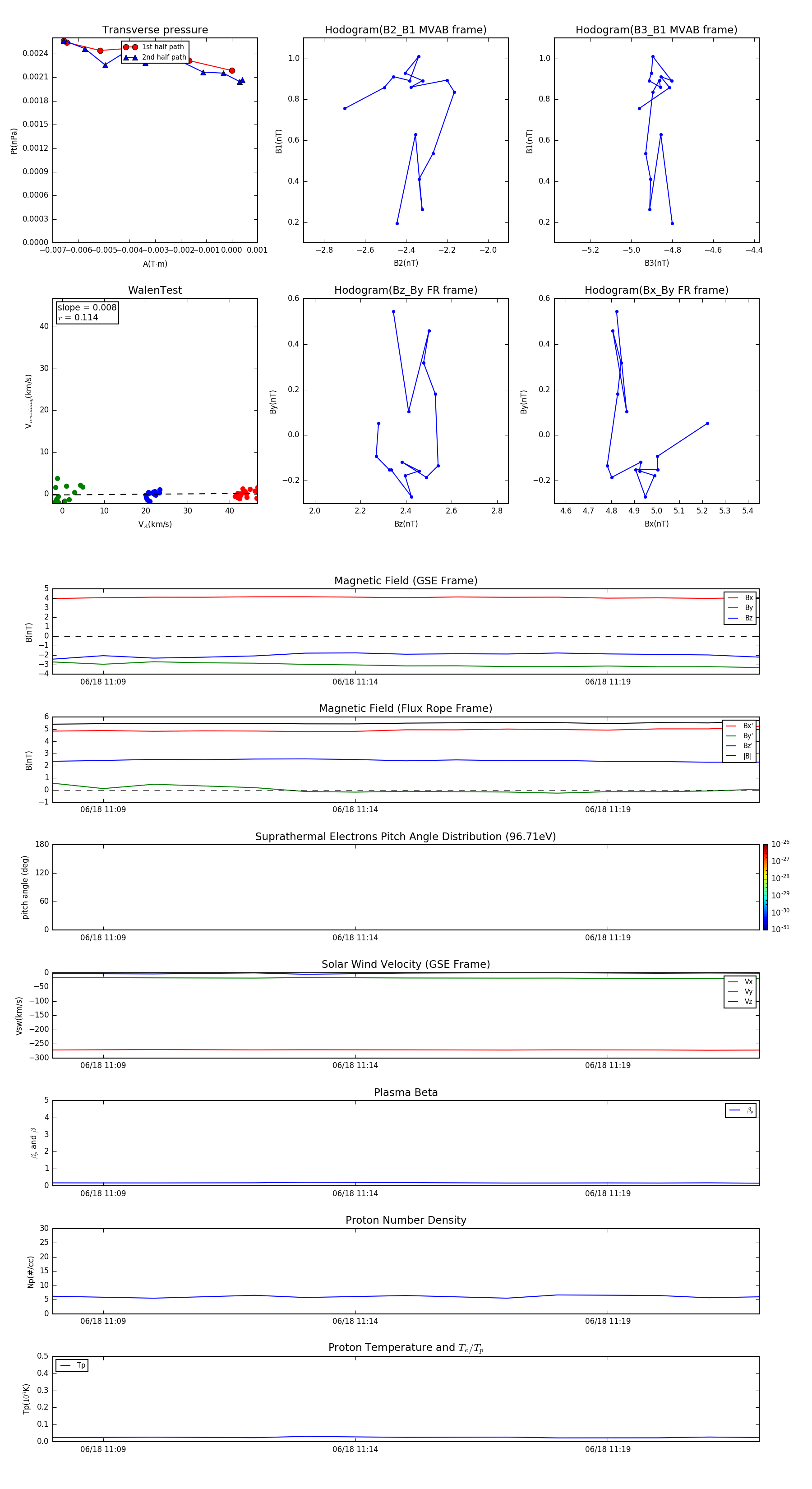The width and height of the screenshot is (812, 1489).
Task: Click '06/18 11:09' tick under proton temperature plot
Action: [x=103, y=1449]
